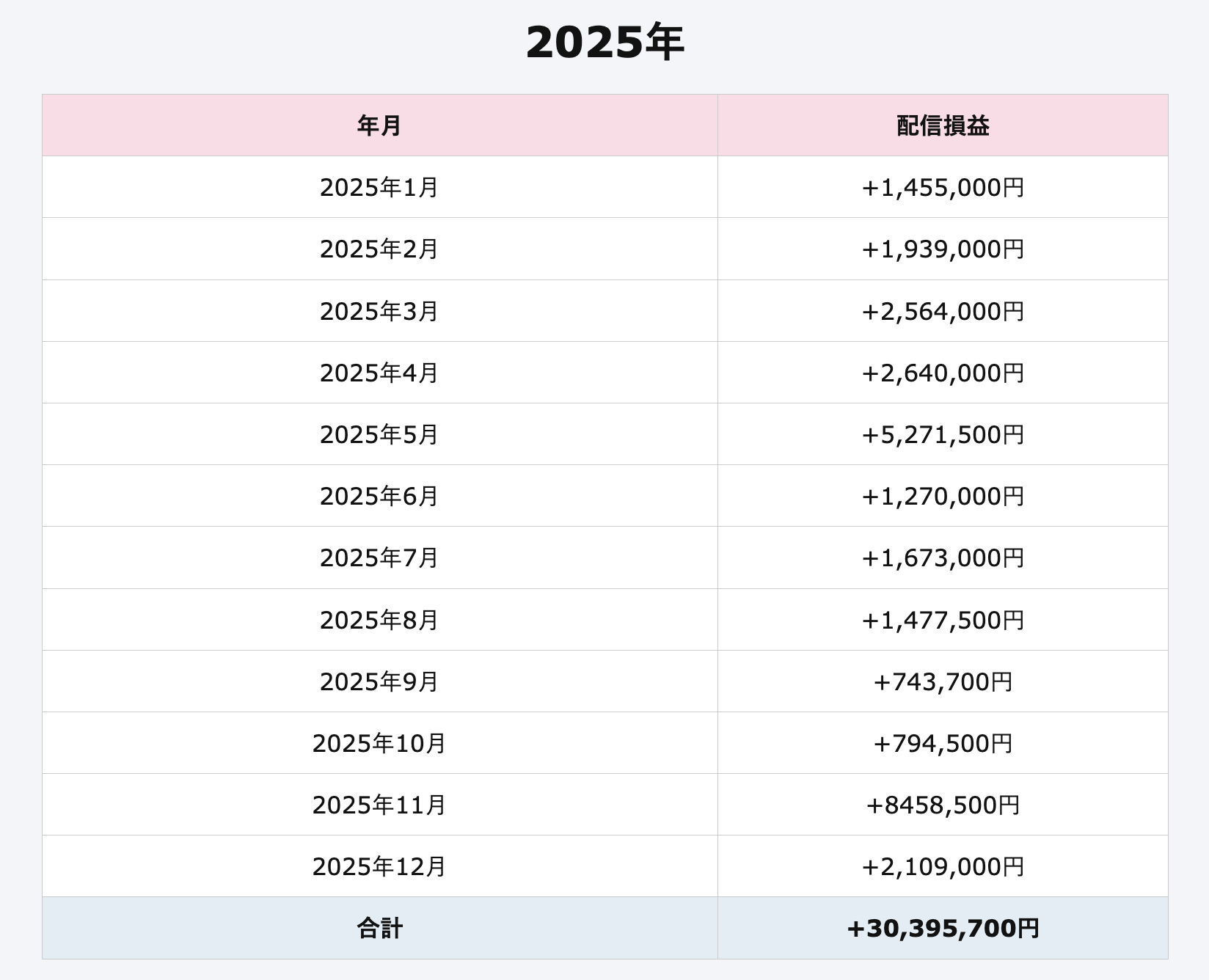The height and width of the screenshot is (980, 1209).
Task: Click the 年月 column header
Action: point(379,125)
